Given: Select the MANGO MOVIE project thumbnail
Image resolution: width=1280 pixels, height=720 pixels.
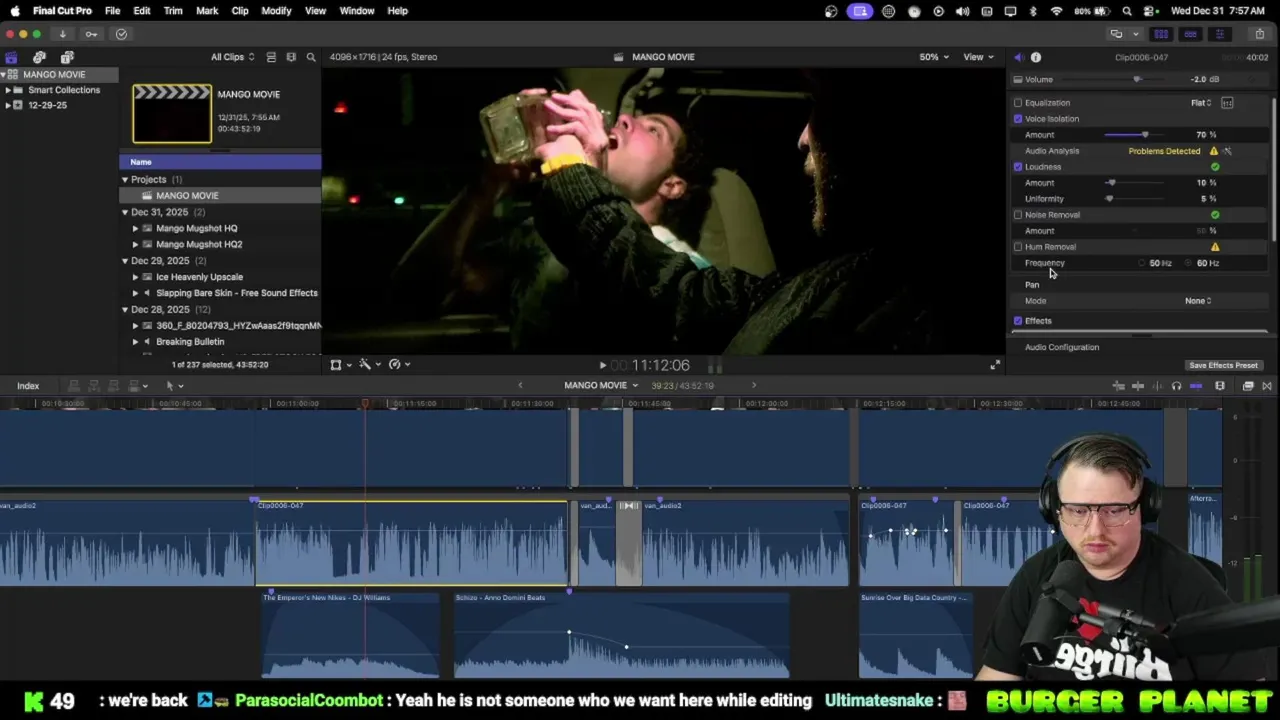Looking at the screenshot, I should (172, 114).
